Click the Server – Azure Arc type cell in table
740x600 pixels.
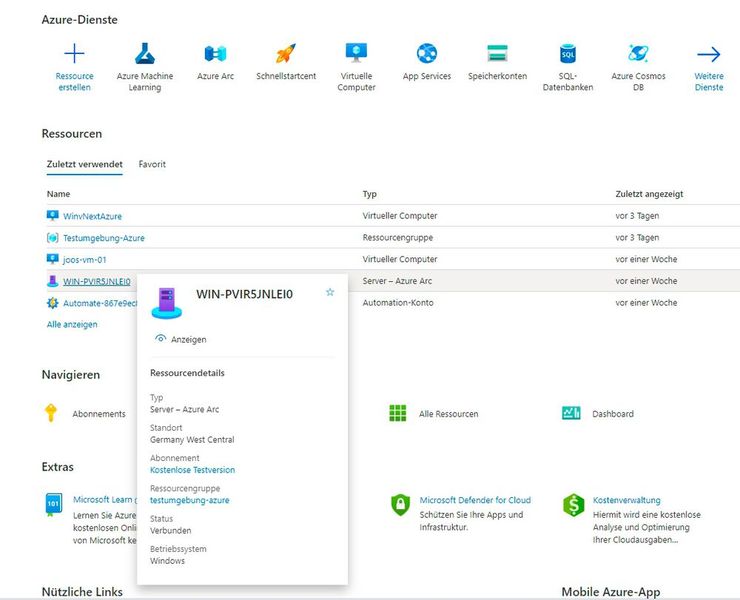[x=397, y=281]
